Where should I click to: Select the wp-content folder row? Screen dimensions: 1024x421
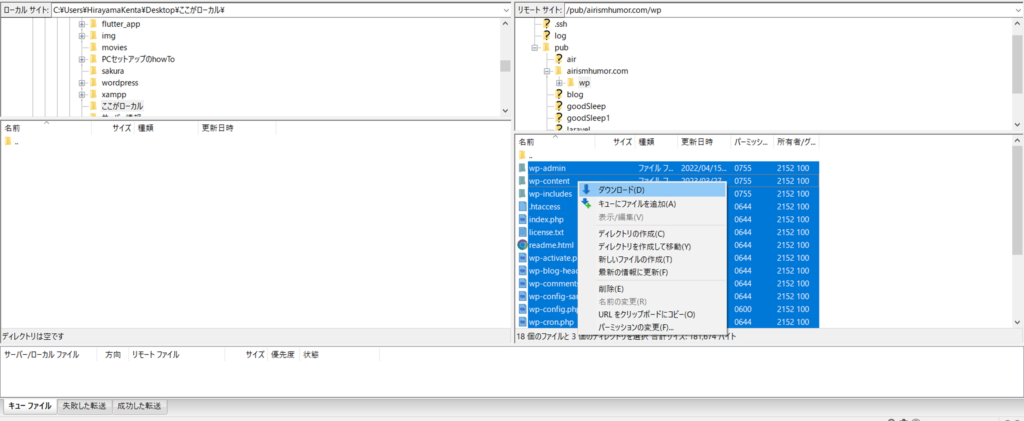click(667, 181)
